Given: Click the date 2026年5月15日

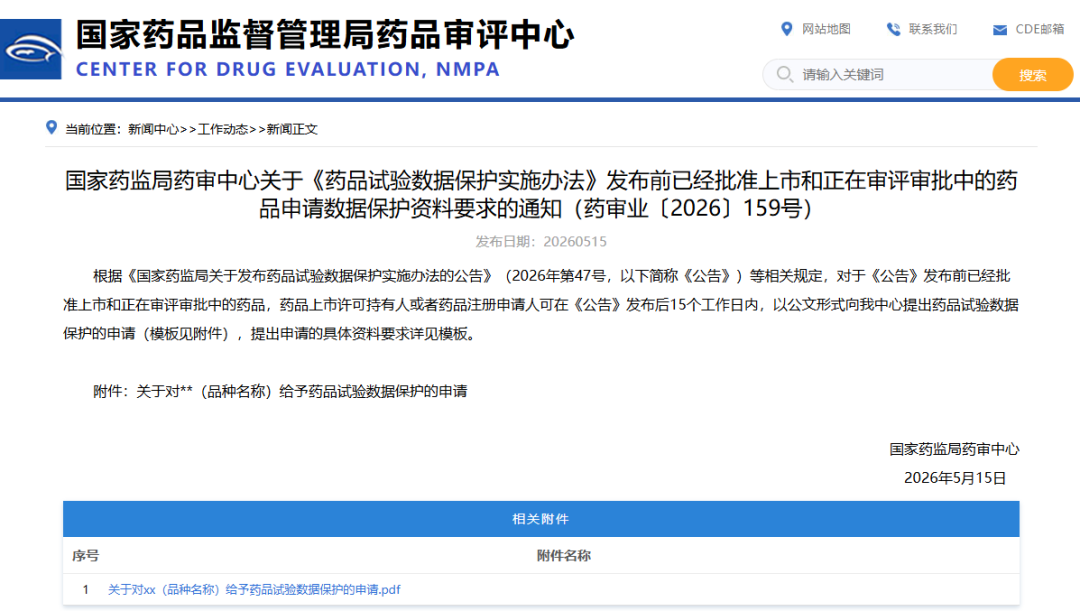Looking at the screenshot, I should 955,478.
